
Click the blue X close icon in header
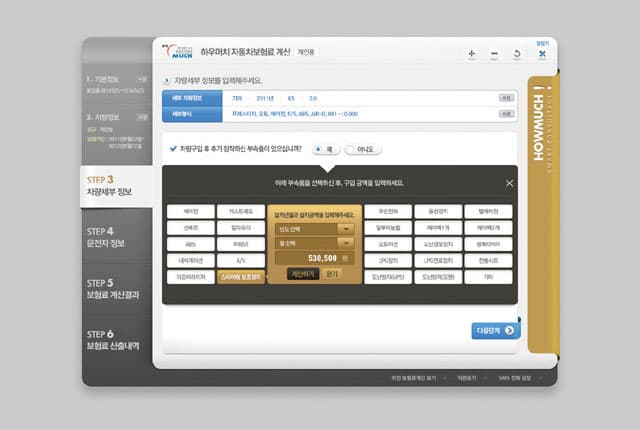(x=542, y=53)
